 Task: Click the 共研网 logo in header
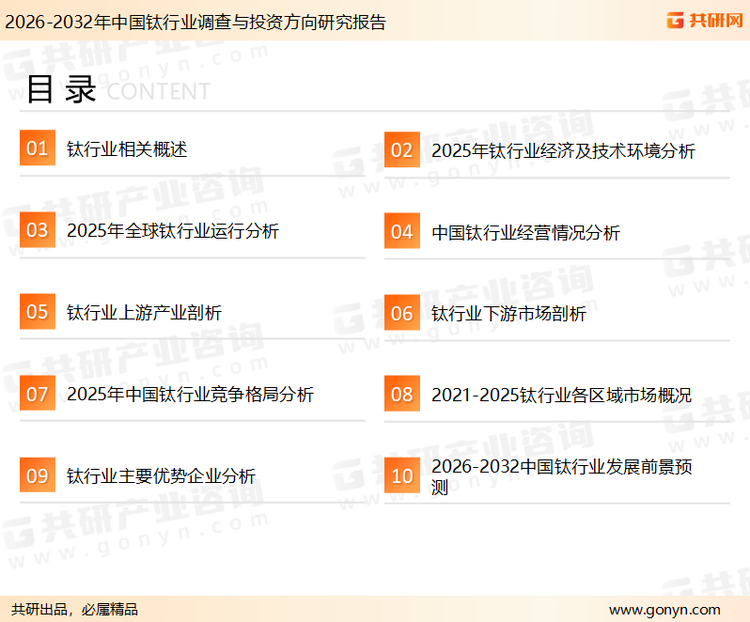point(705,20)
